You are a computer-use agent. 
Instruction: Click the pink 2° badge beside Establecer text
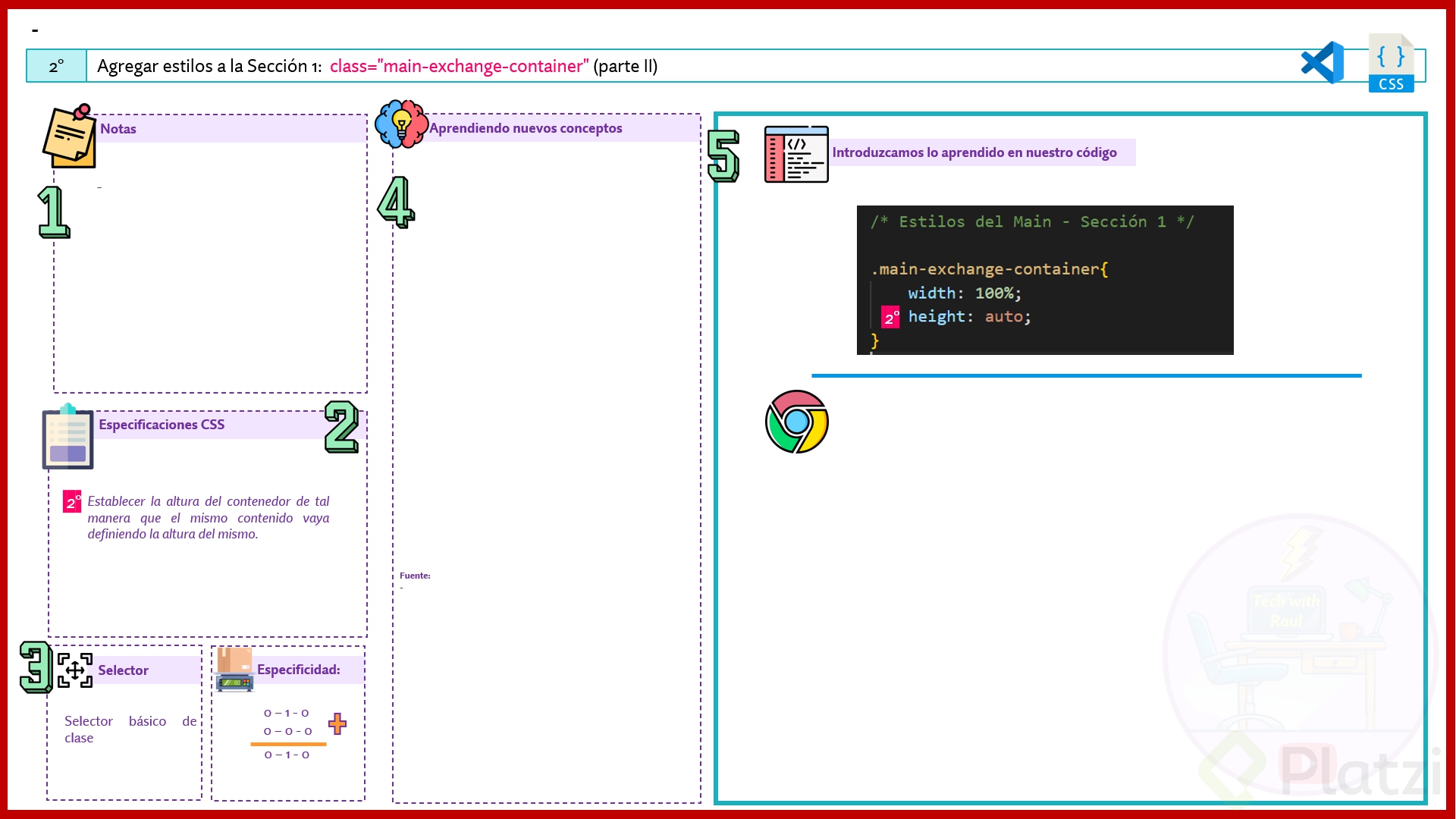point(72,501)
